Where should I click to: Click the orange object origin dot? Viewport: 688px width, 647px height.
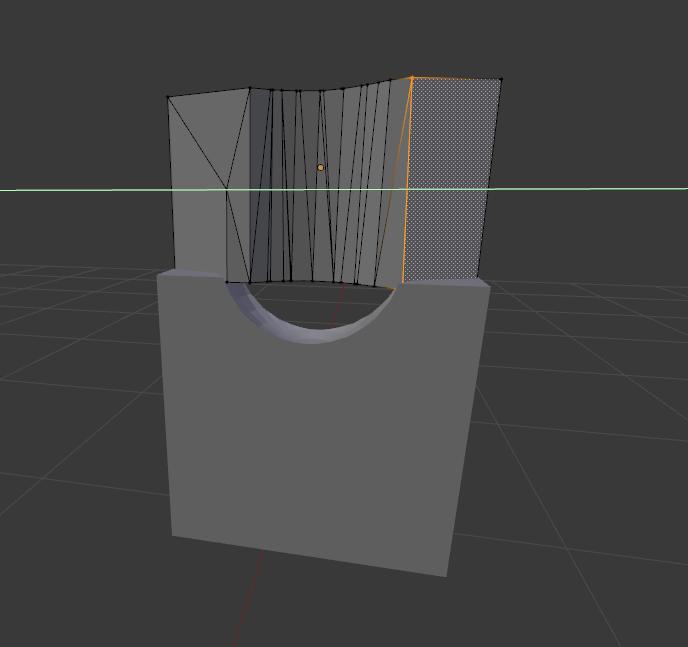coord(320,168)
